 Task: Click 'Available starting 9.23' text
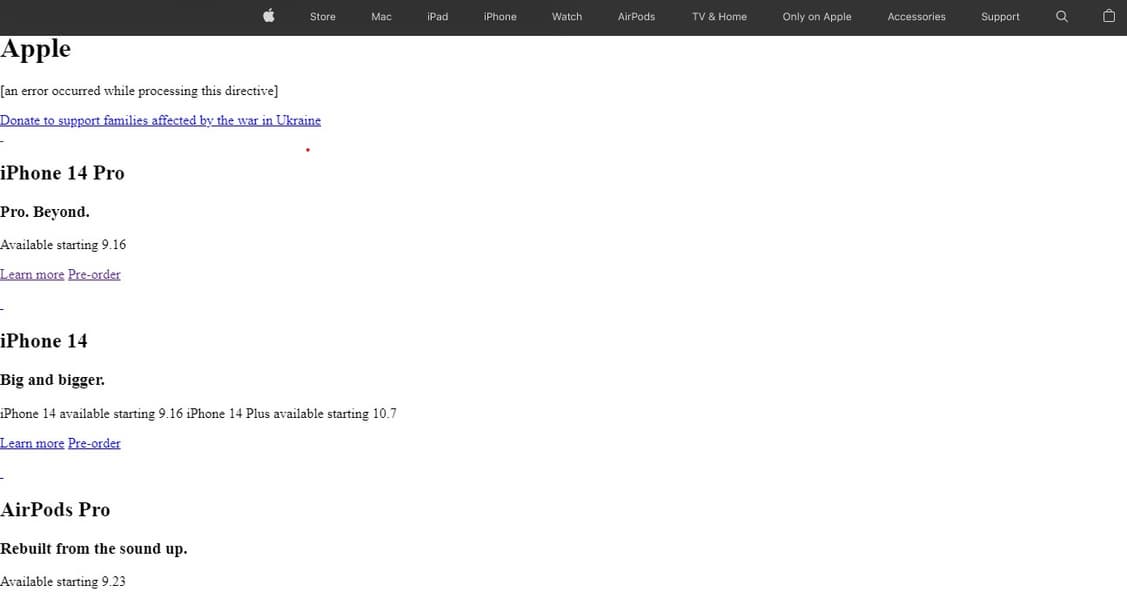(63, 581)
